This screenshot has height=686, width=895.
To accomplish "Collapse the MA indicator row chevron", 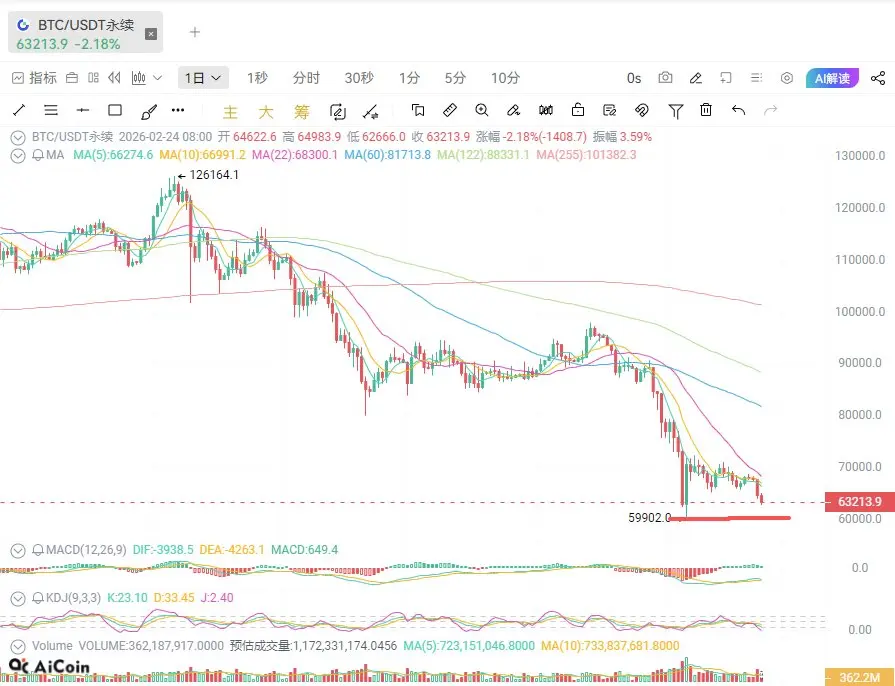I will pyautogui.click(x=18, y=155).
